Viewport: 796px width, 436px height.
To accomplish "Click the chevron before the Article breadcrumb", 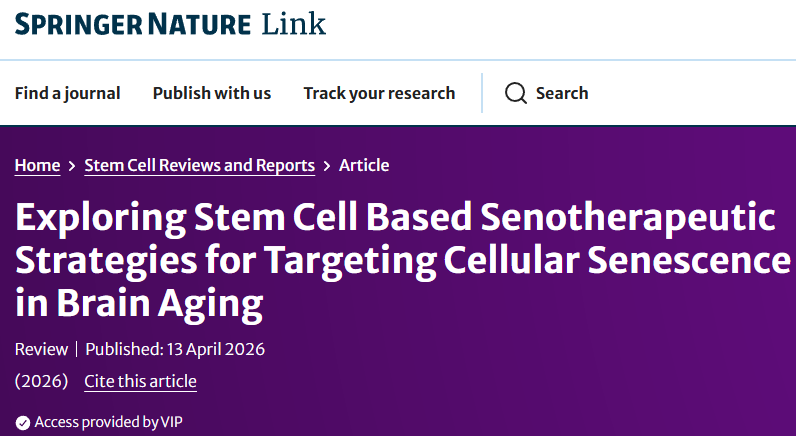I will point(327,166).
